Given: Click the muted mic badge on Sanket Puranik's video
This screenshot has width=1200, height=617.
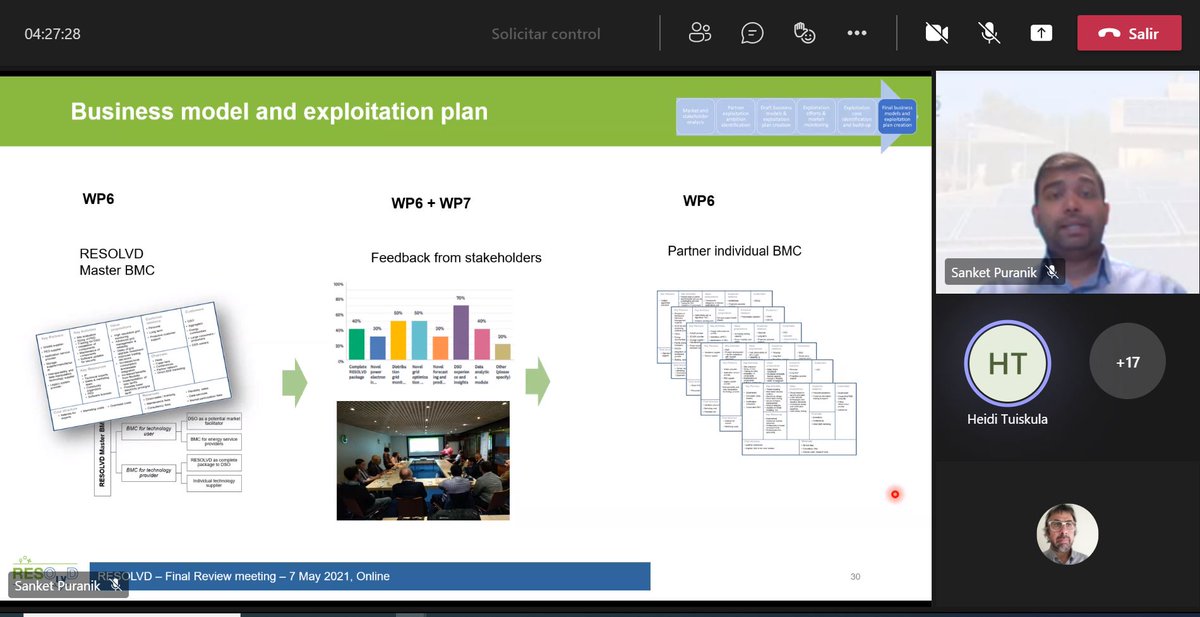Looking at the screenshot, I should 1052,271.
